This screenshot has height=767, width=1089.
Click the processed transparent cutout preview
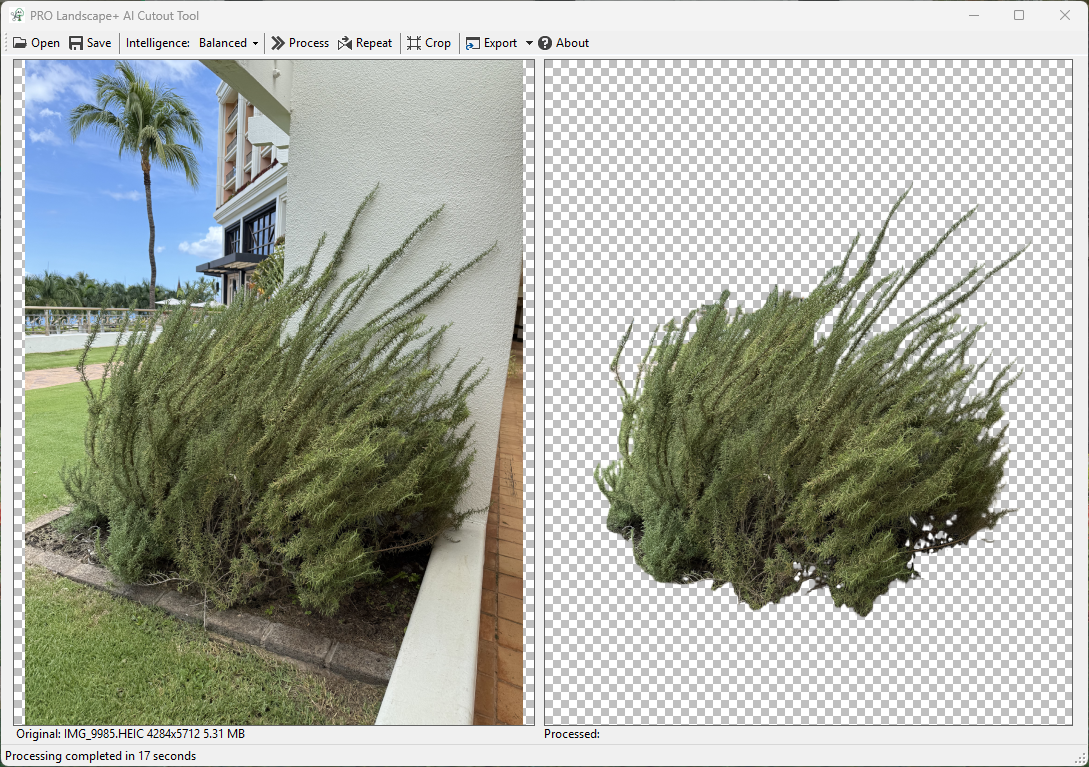810,392
